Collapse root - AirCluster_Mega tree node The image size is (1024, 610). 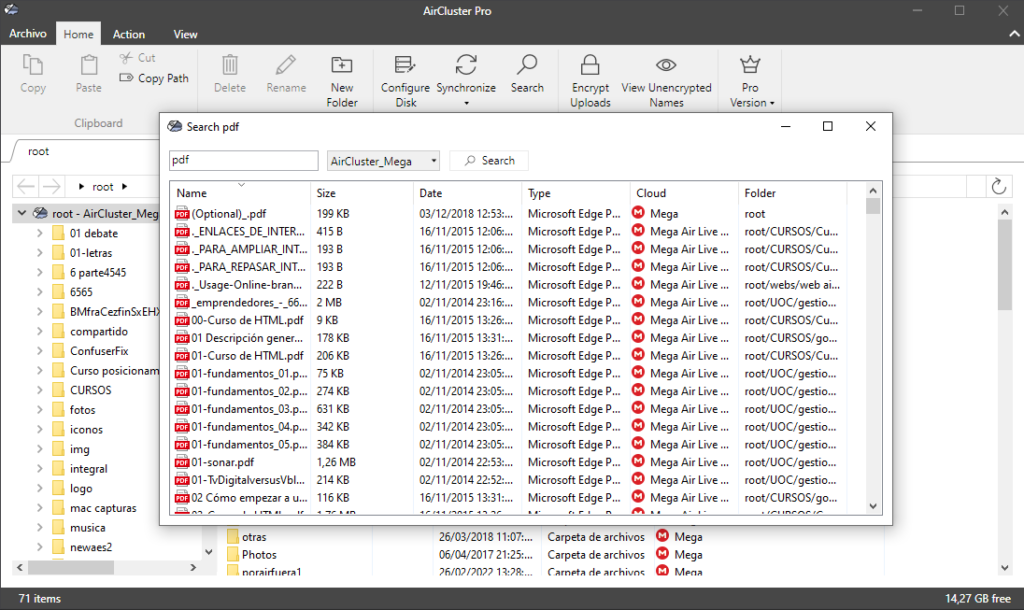(22, 213)
